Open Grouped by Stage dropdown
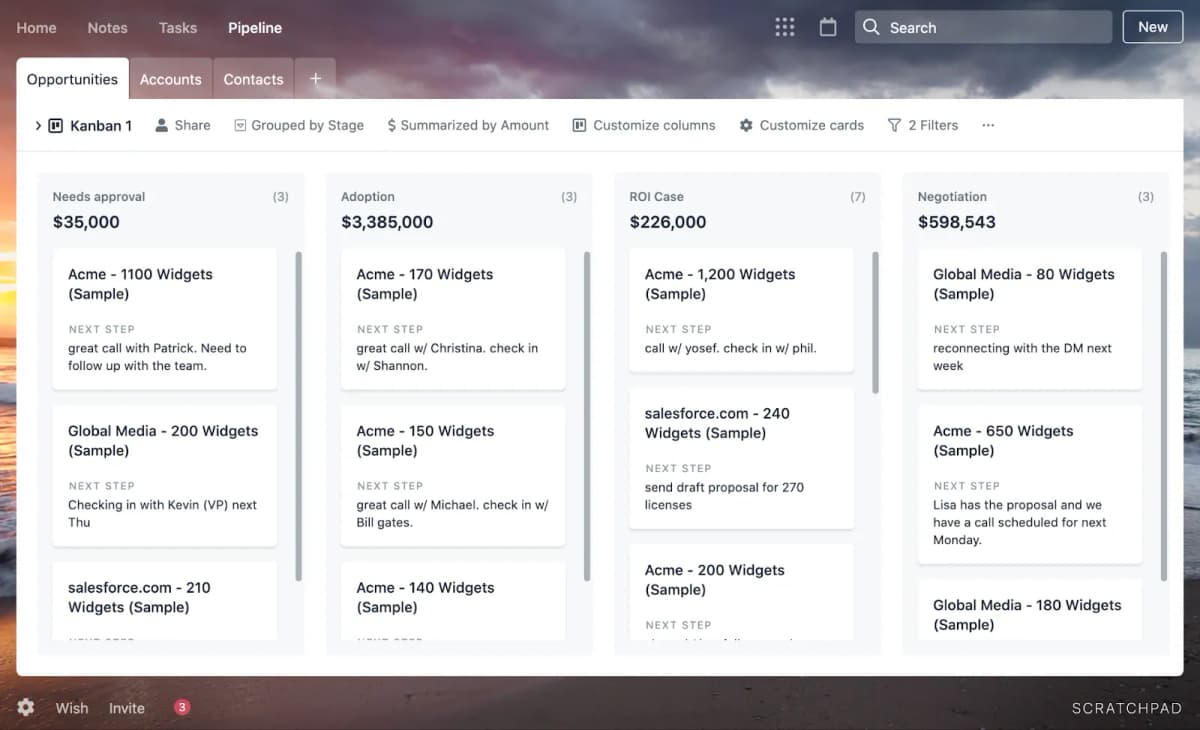 click(299, 125)
